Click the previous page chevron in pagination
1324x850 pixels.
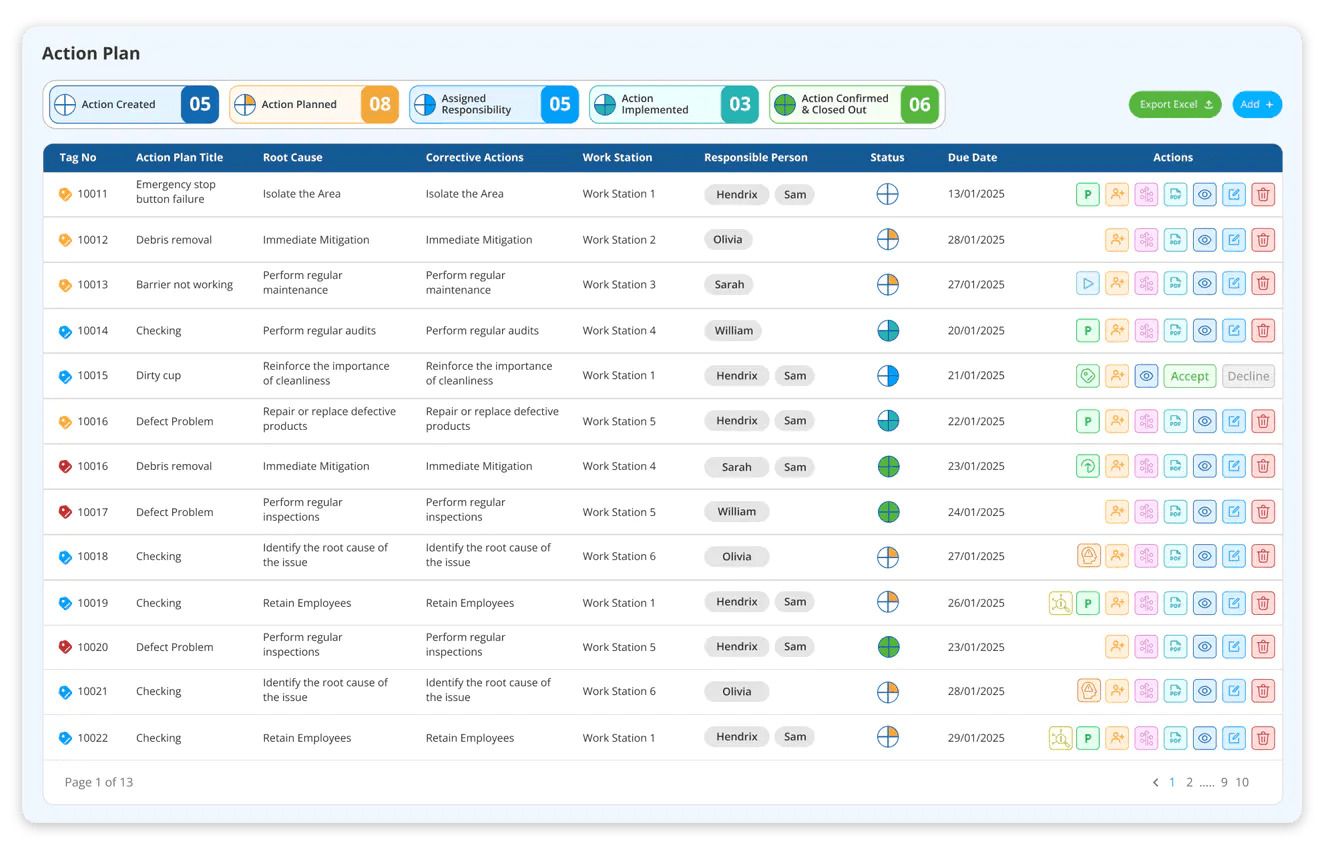coord(1155,782)
